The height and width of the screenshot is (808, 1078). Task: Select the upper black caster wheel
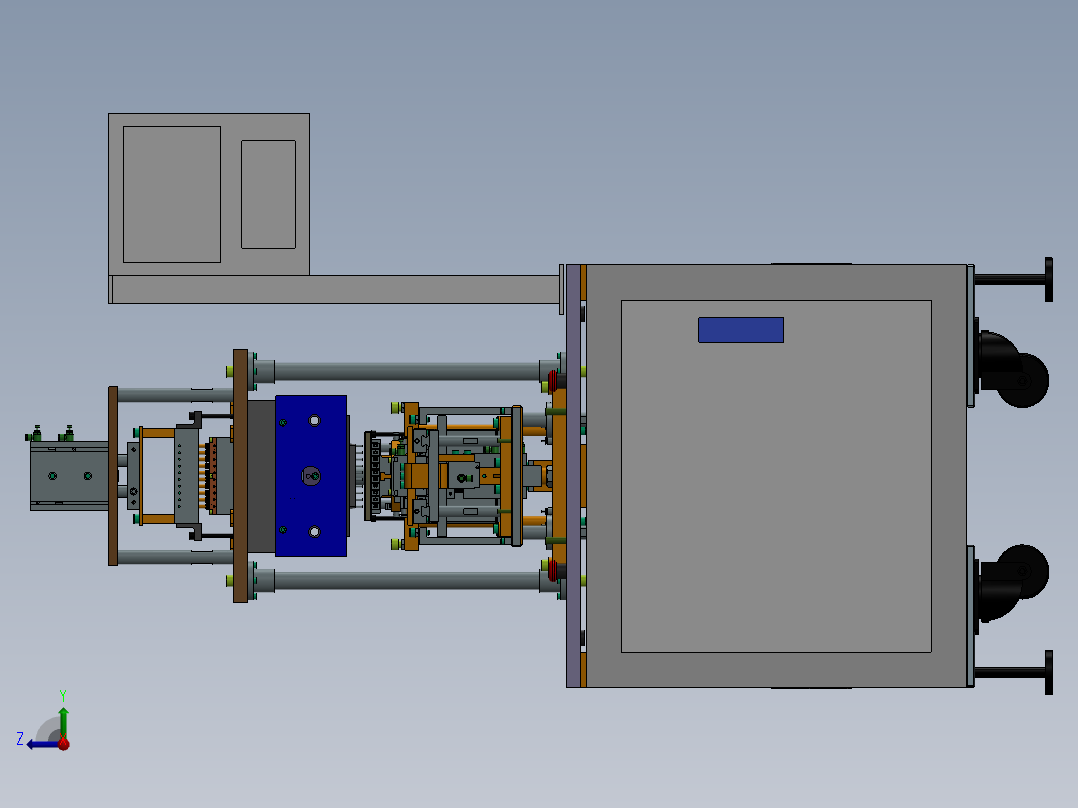[1022, 380]
